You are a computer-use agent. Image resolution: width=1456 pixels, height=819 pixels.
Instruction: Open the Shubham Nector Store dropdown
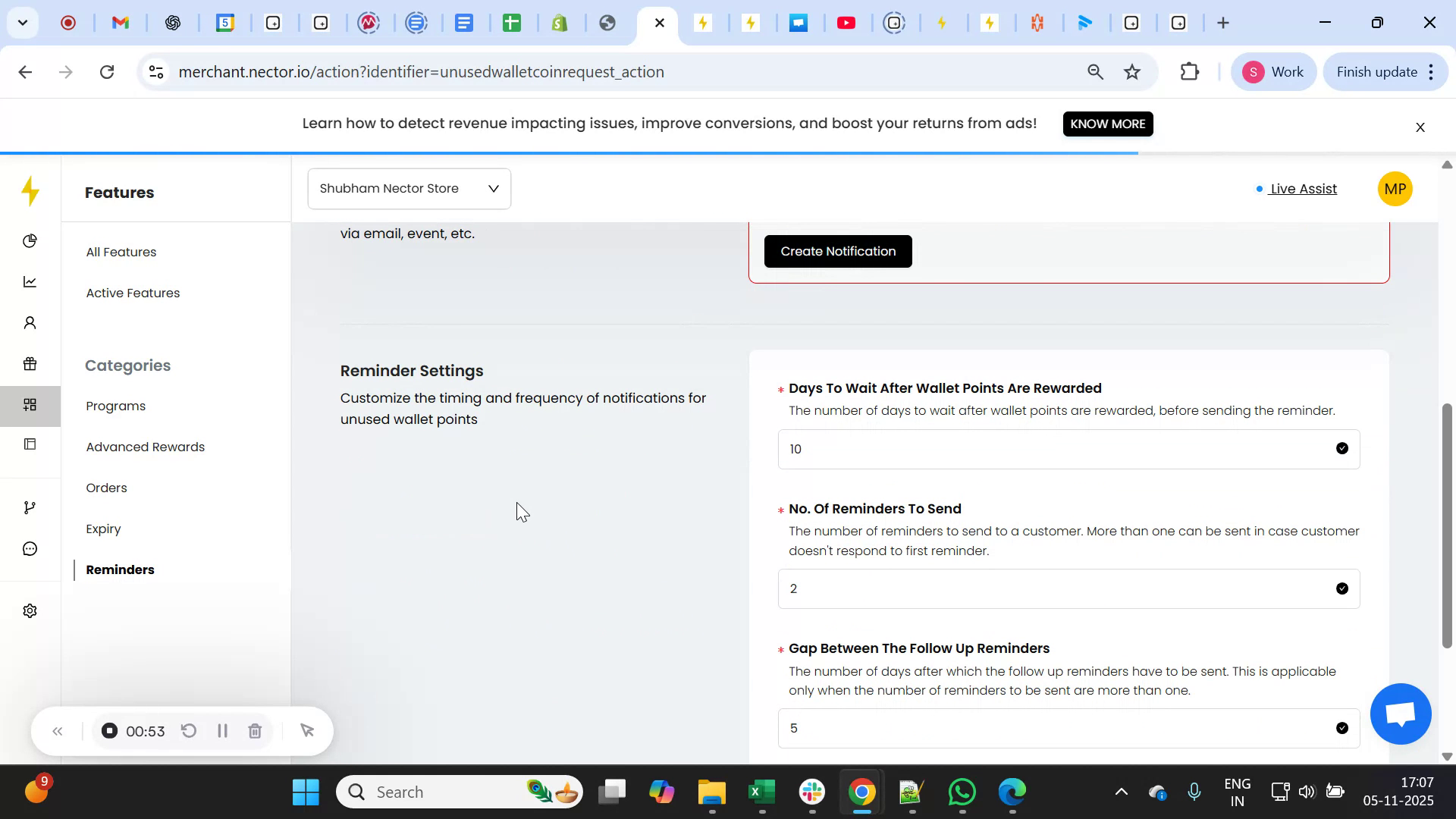(x=409, y=188)
